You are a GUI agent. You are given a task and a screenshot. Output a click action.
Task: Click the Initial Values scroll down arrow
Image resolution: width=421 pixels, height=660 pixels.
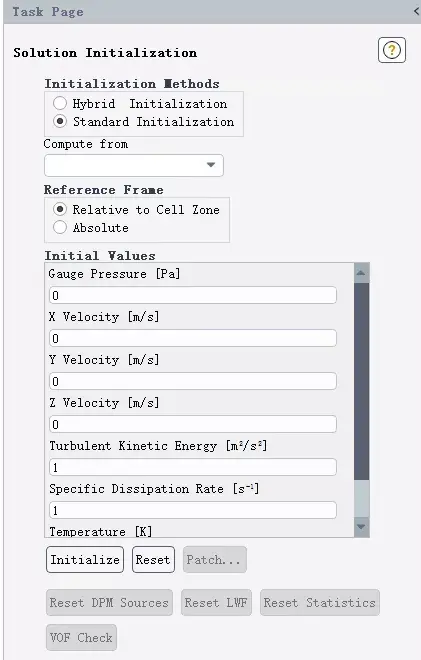pos(361,527)
